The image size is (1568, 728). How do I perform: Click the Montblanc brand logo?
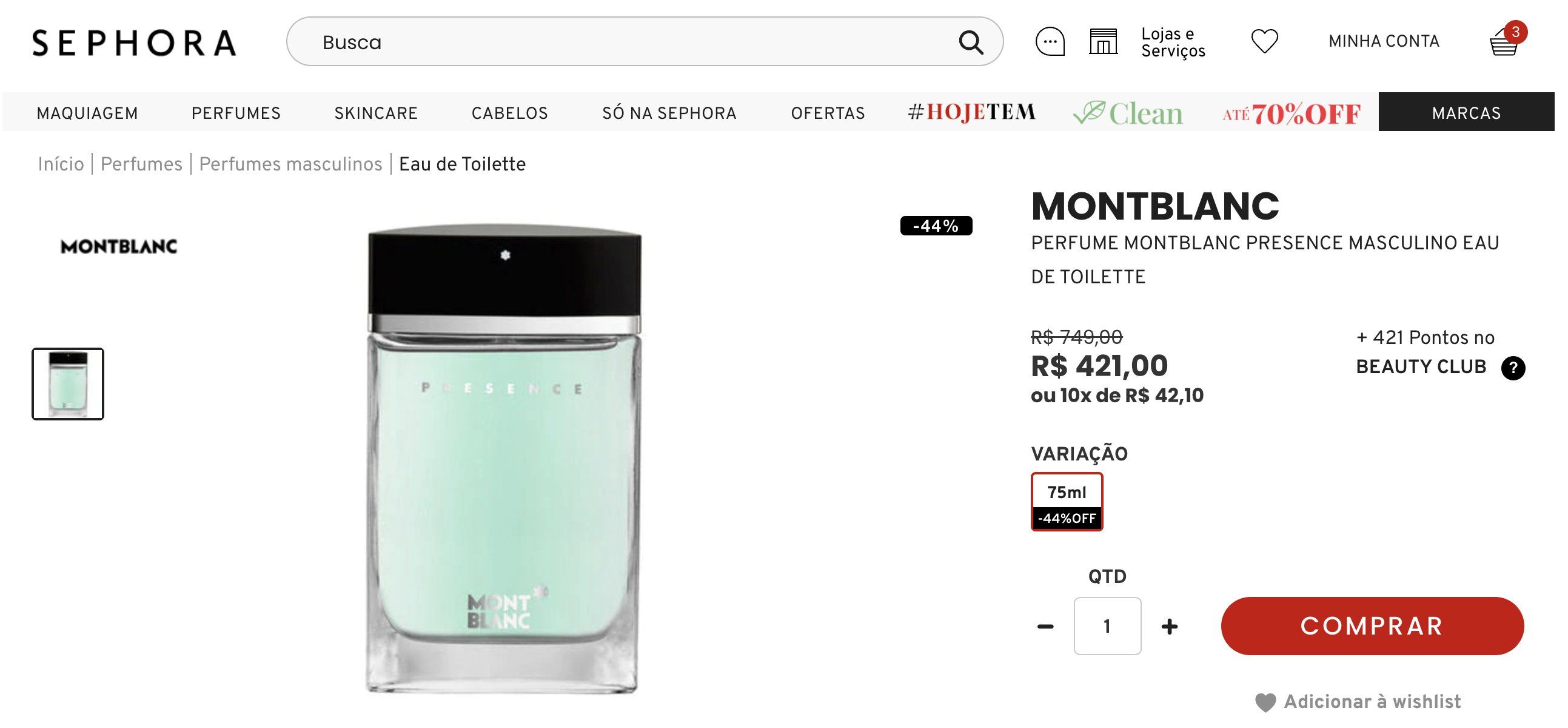119,246
